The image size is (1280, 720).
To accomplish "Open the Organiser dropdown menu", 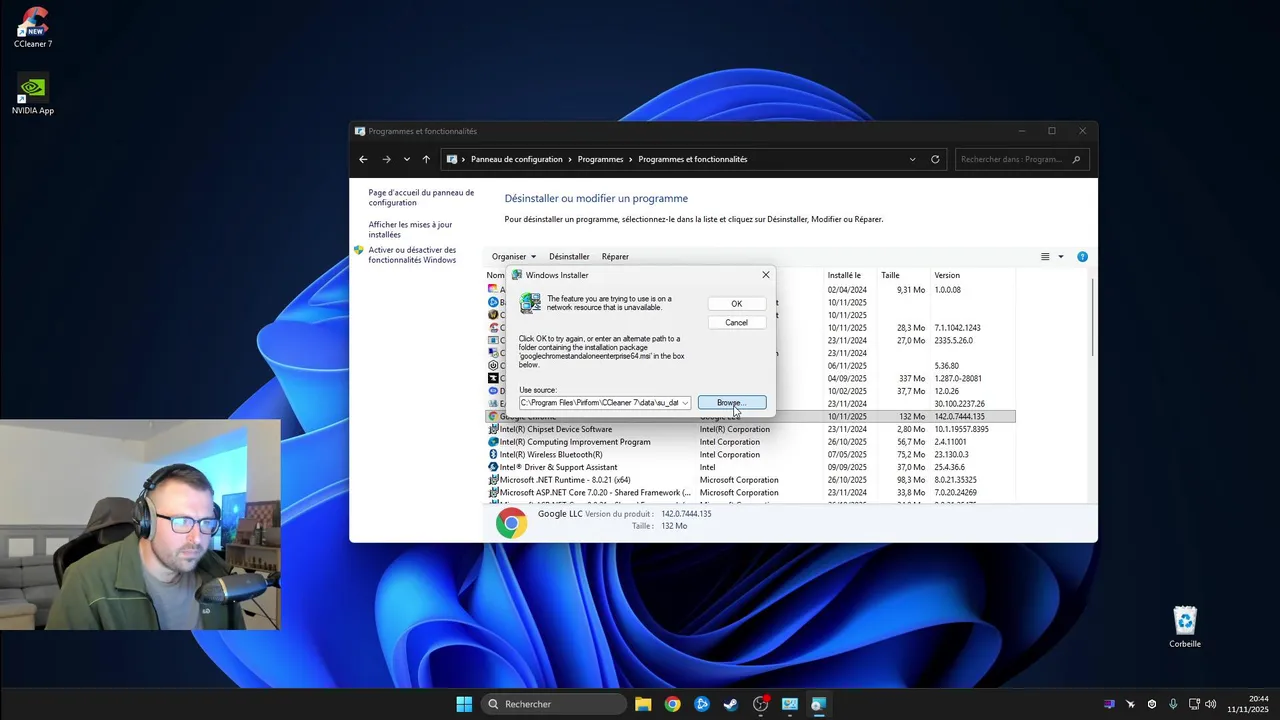I will coord(514,257).
